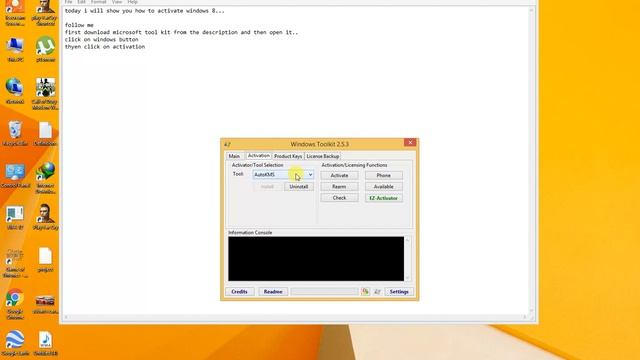This screenshot has width=640, height=360.
Task: Click the Rearm button
Action: 339,187
